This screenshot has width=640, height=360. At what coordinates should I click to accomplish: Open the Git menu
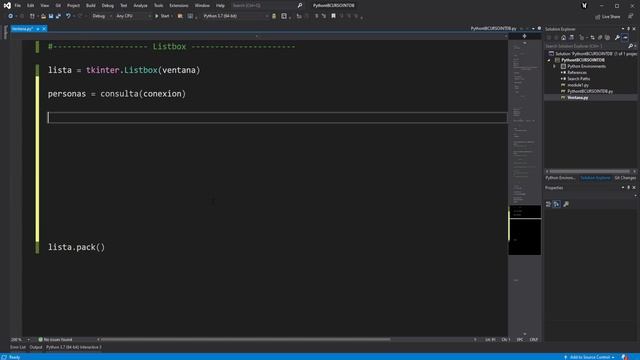point(58,6)
